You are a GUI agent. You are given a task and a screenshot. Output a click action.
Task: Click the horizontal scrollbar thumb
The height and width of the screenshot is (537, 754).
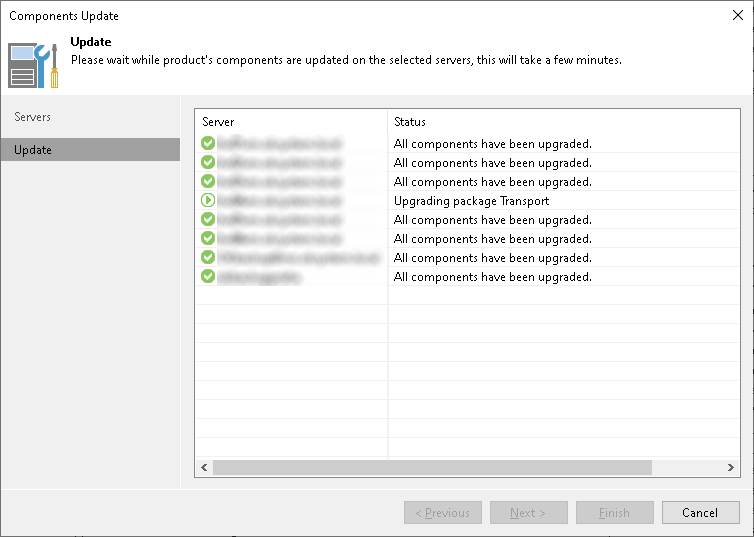pos(432,467)
